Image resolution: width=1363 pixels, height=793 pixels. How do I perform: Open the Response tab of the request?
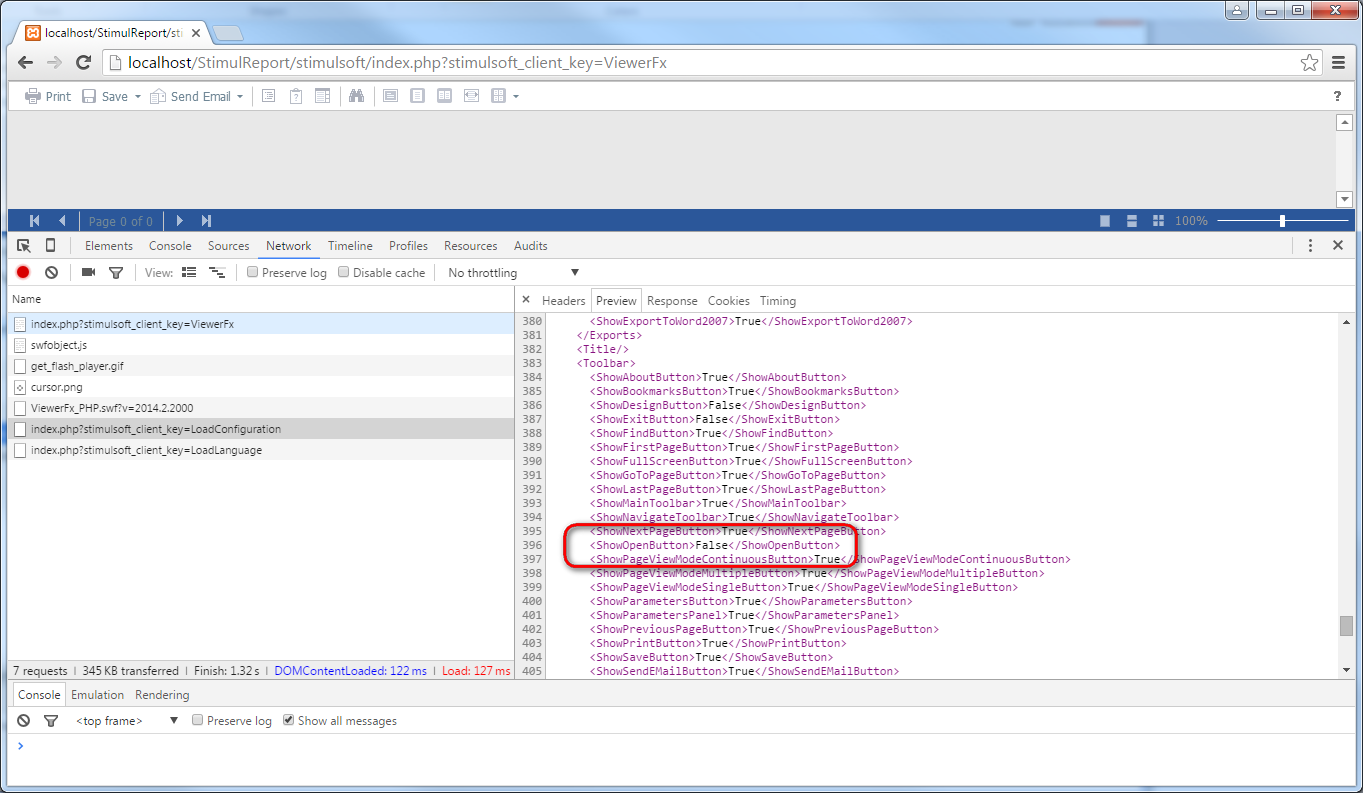pos(672,301)
